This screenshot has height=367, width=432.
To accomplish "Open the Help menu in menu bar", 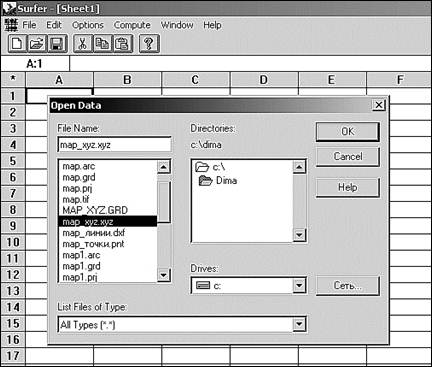I will tap(212, 25).
